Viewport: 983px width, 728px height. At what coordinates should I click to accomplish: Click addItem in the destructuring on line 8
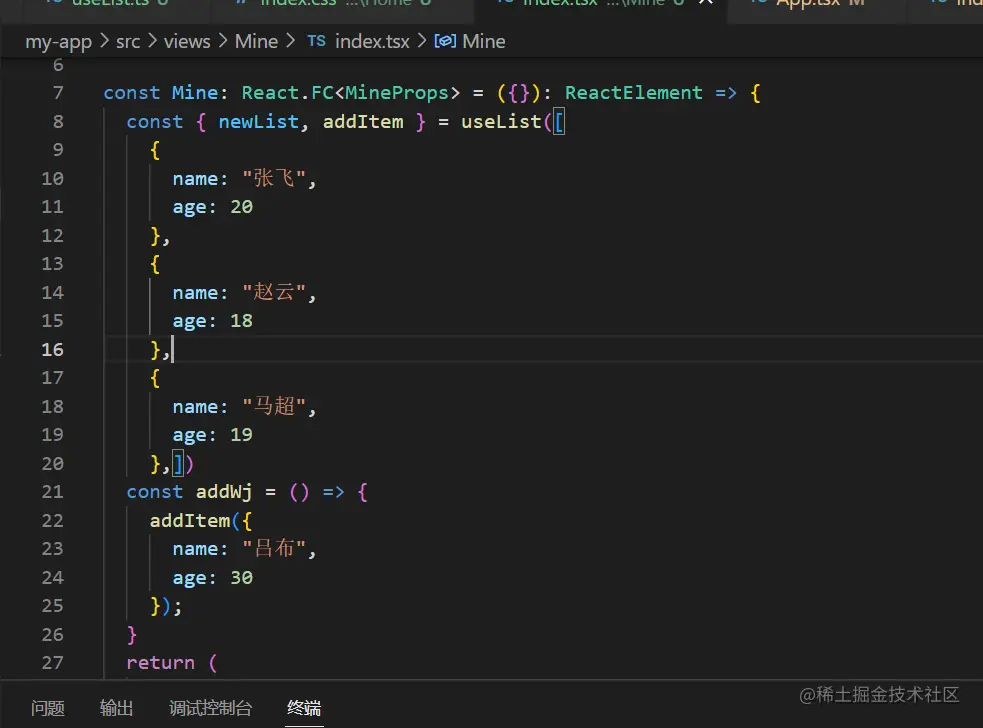363,122
